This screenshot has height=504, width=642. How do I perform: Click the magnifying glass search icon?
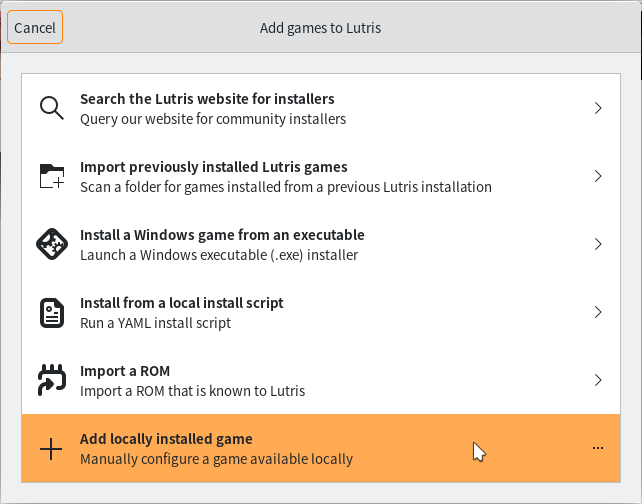52,108
